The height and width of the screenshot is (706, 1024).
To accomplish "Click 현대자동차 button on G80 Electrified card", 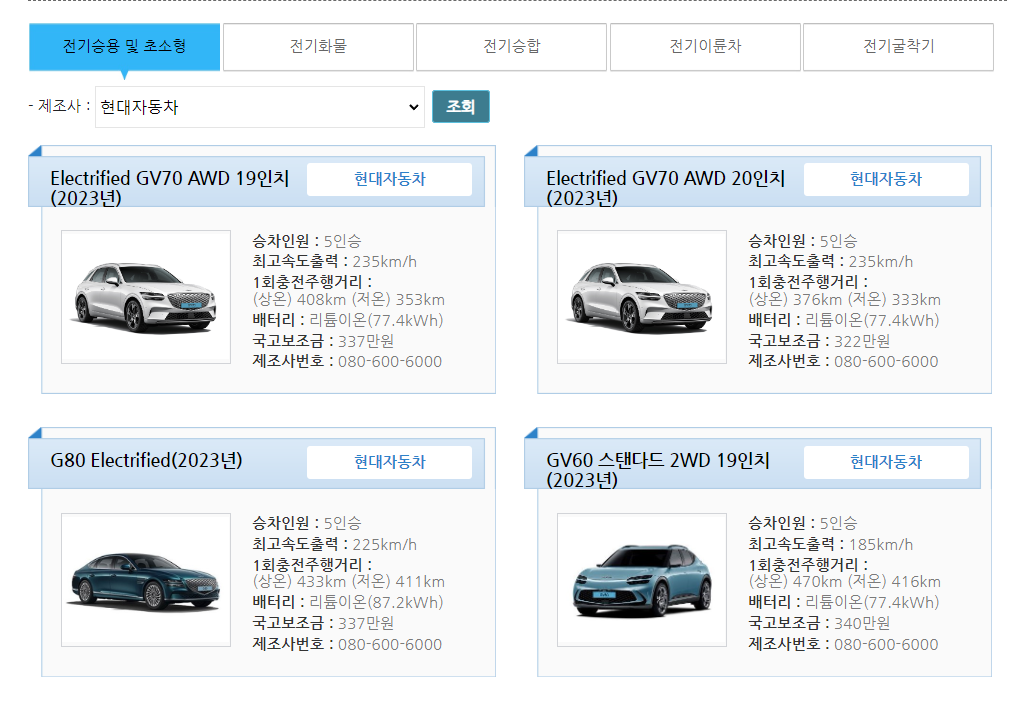I will coord(389,462).
